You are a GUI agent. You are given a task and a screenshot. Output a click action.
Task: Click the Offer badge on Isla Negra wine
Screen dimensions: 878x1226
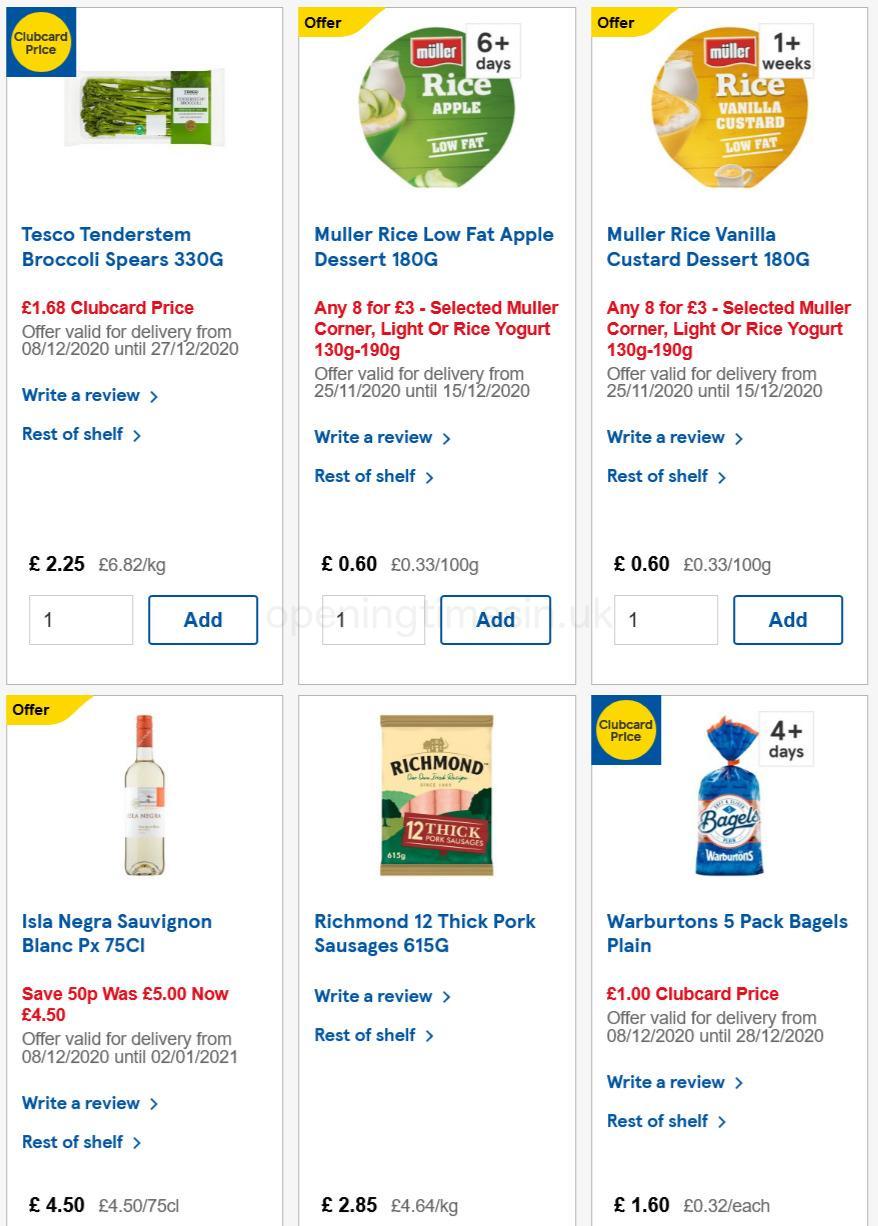point(30,710)
